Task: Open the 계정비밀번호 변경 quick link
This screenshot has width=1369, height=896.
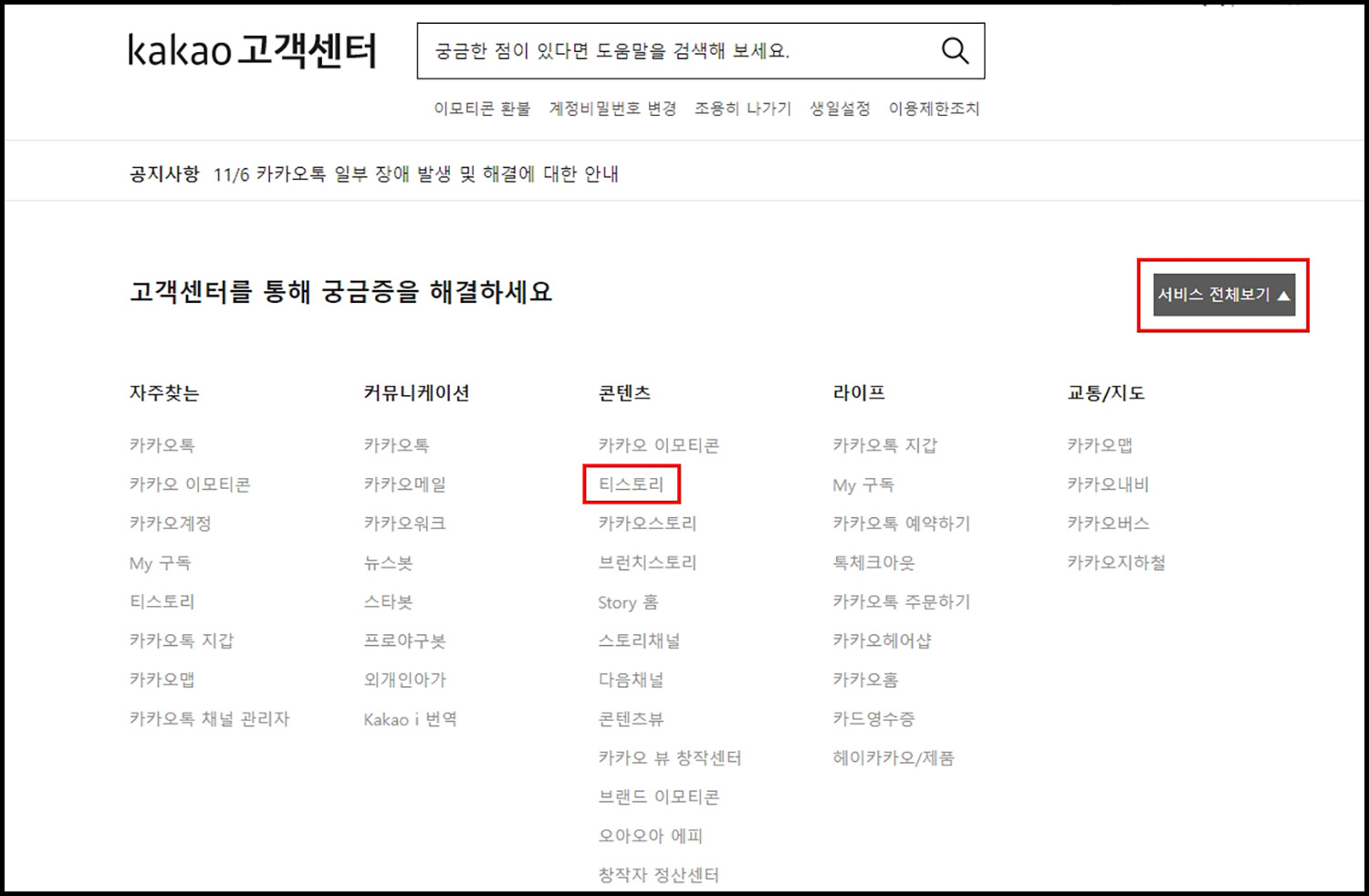Action: pos(612,109)
